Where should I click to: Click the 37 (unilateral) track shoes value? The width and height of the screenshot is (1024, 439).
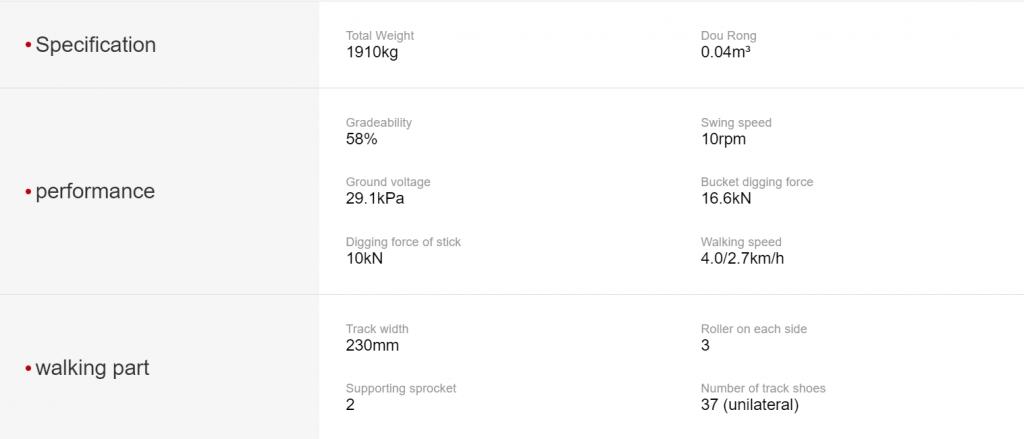point(750,404)
